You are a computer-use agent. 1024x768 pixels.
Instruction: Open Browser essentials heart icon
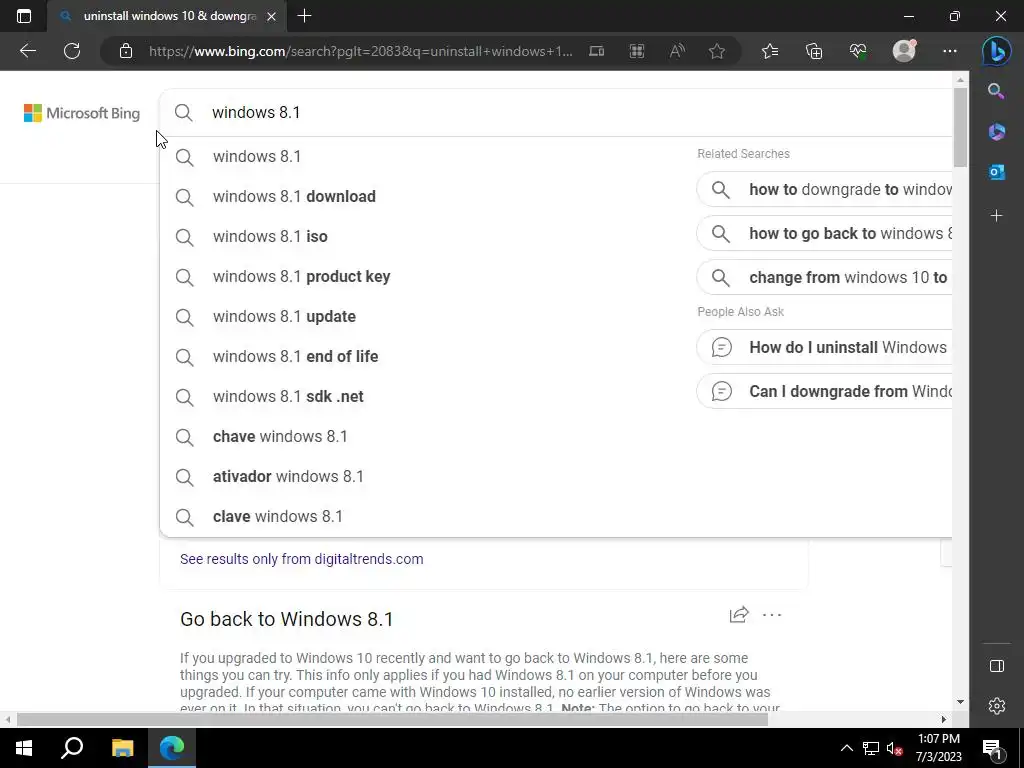click(x=858, y=51)
